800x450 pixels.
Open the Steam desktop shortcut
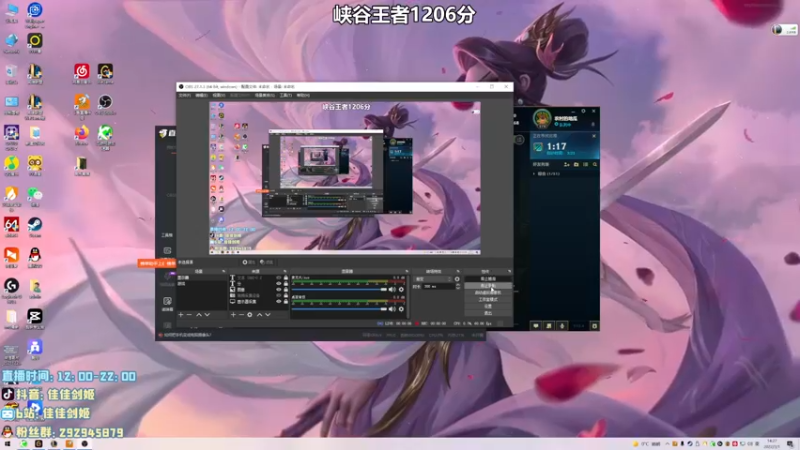(x=35, y=224)
